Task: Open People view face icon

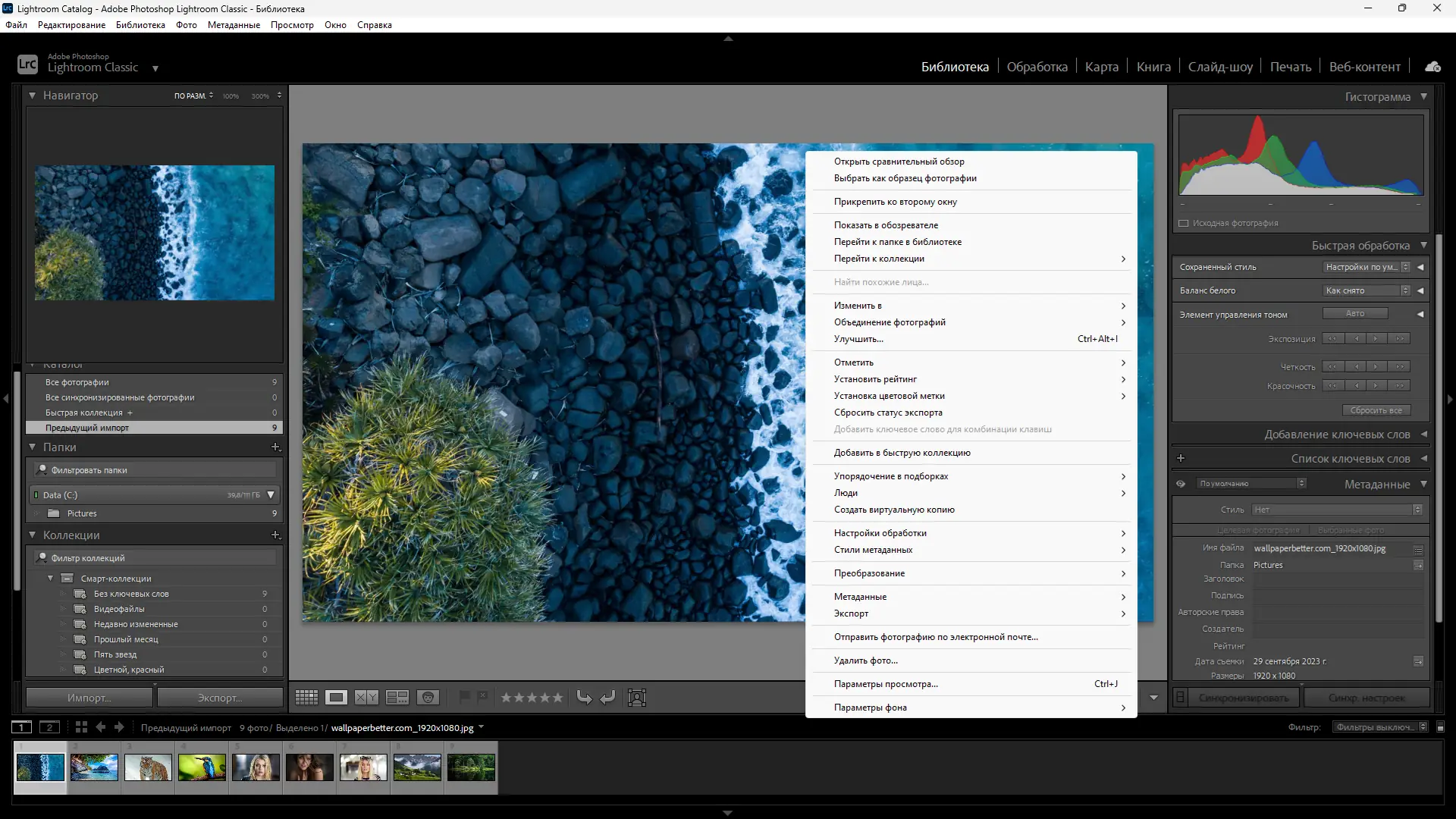Action: pos(428,698)
